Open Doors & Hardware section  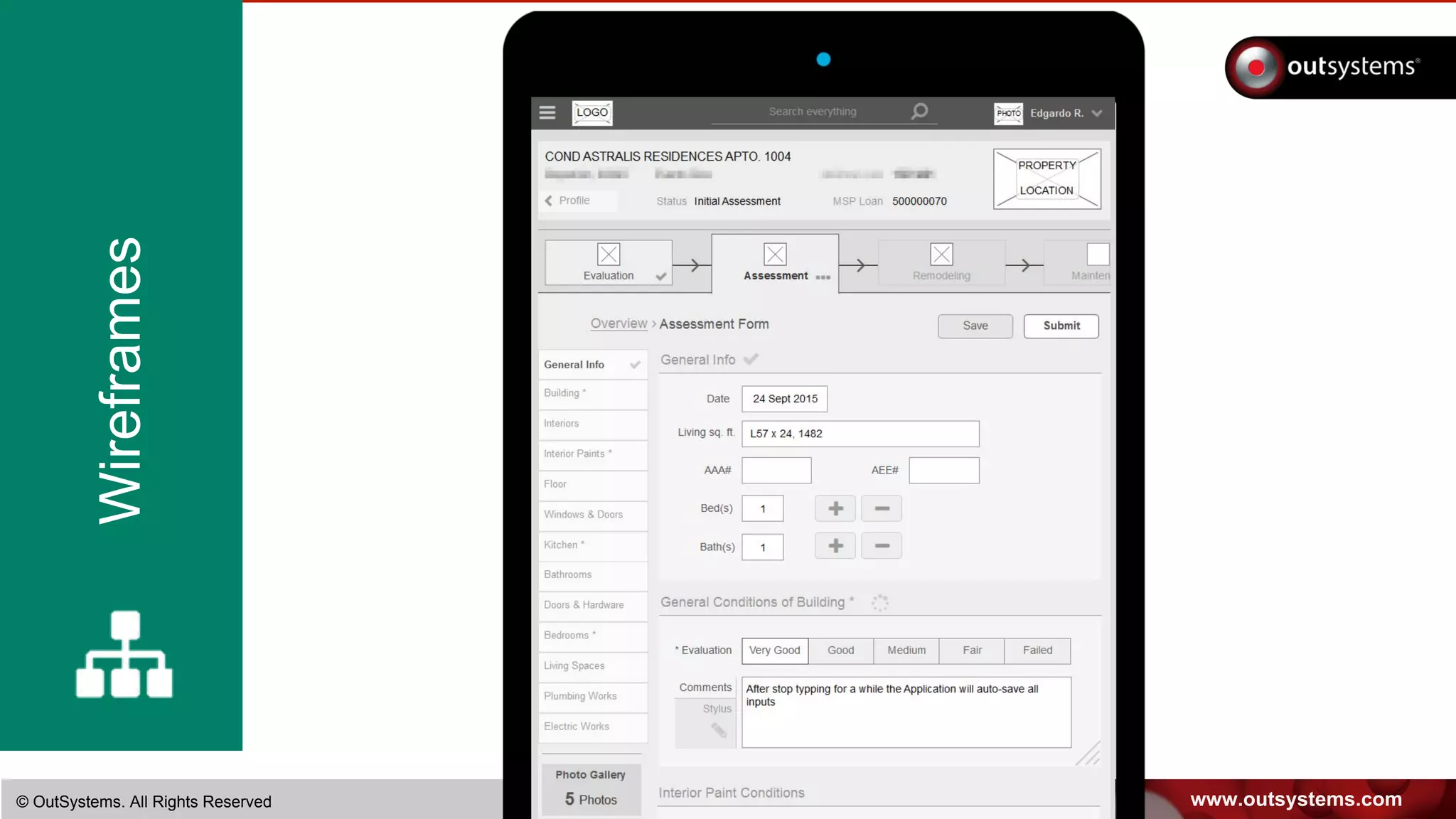tap(593, 606)
